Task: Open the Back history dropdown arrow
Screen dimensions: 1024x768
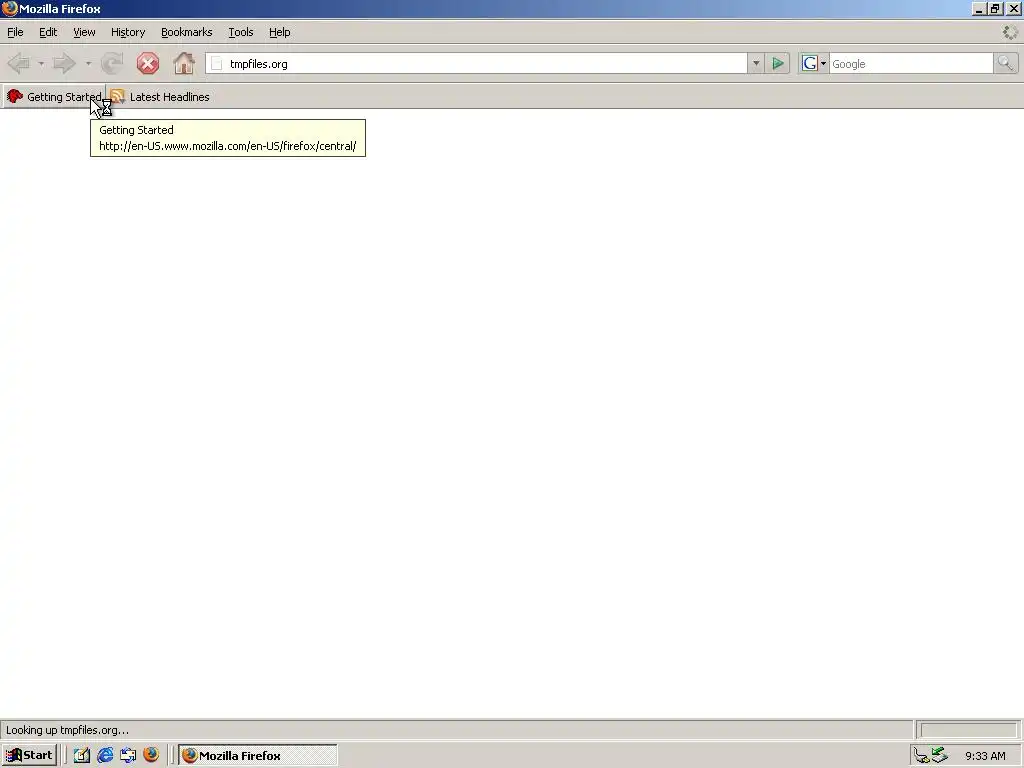Action: (40, 63)
